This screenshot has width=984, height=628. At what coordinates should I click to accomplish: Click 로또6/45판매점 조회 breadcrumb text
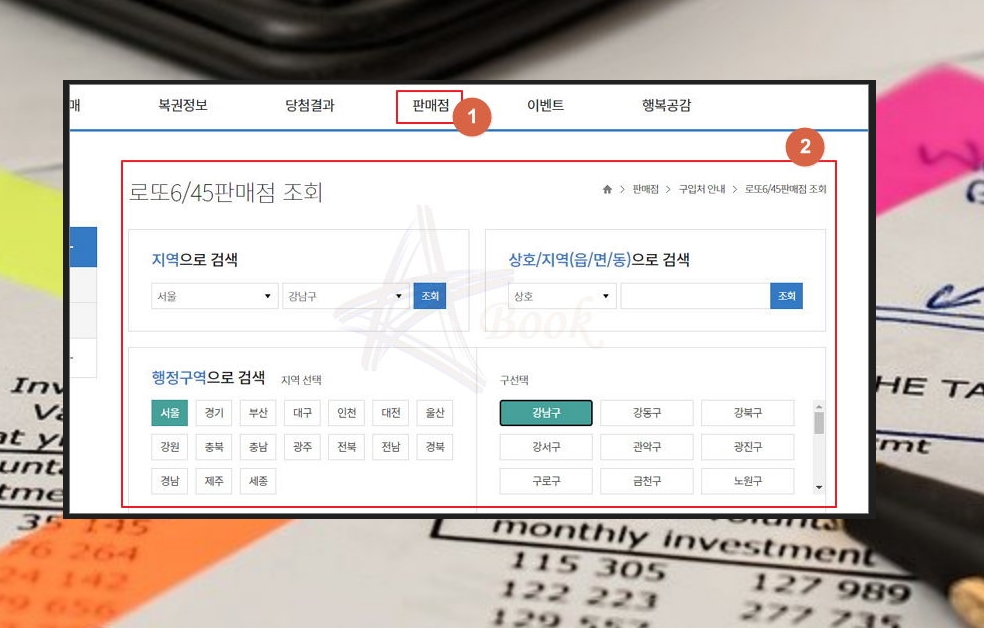tap(786, 189)
